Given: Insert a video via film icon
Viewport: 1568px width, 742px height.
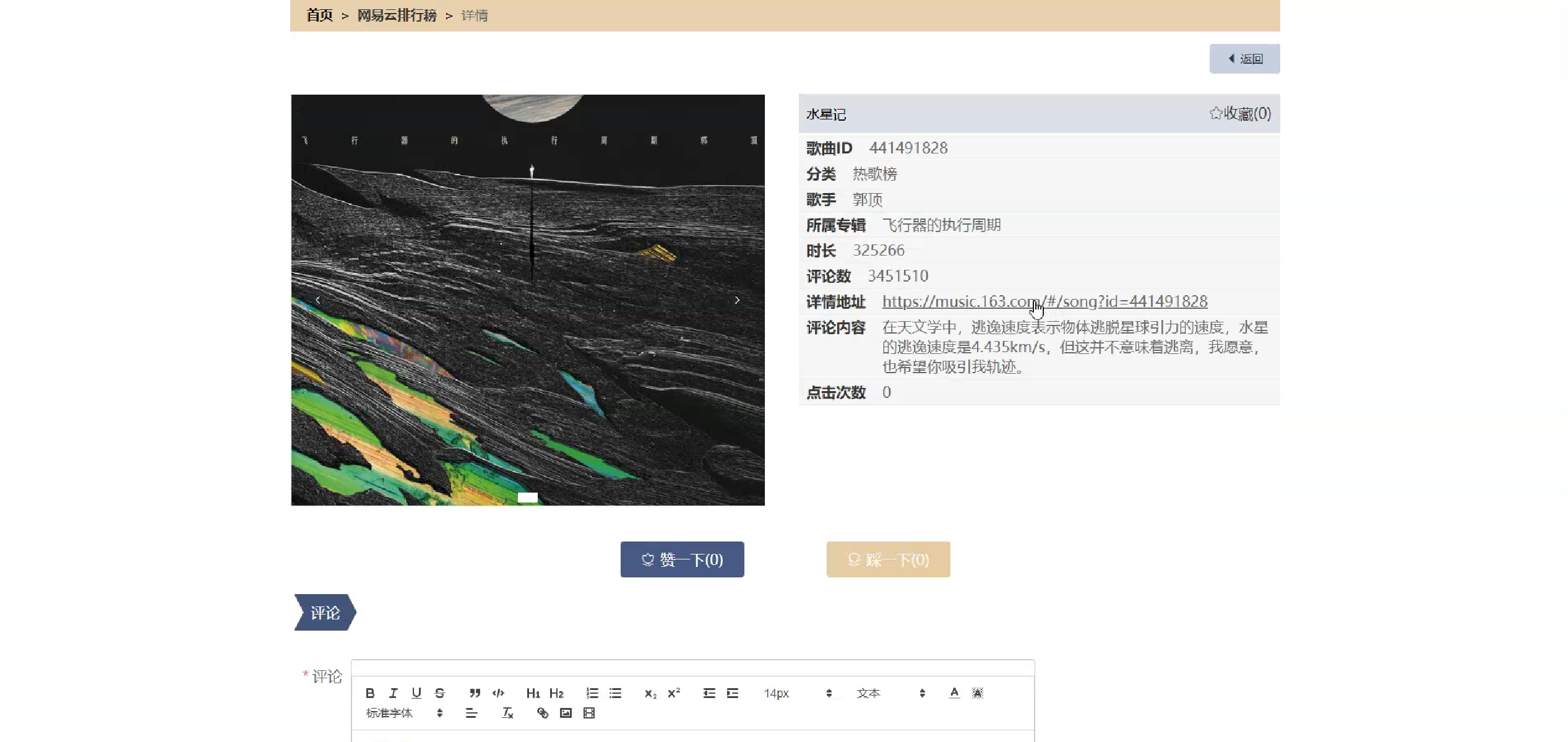Looking at the screenshot, I should 589,713.
